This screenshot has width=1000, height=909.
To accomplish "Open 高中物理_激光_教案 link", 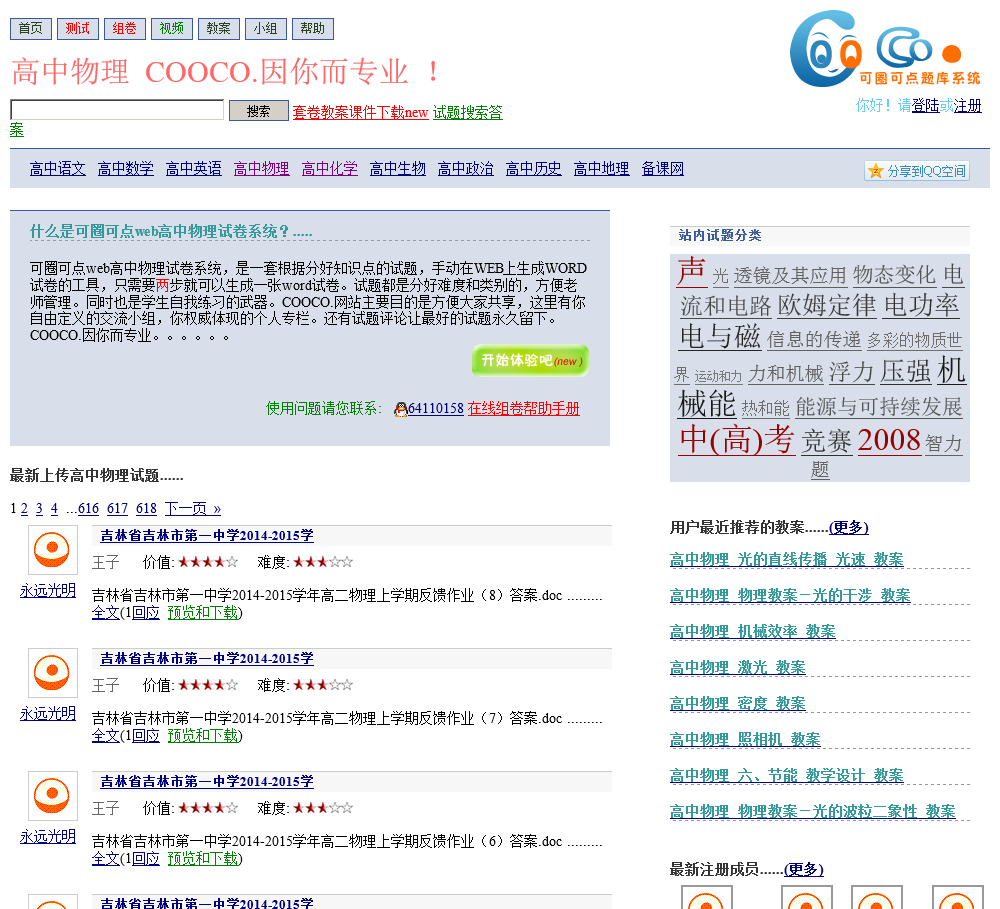I will tap(738, 668).
